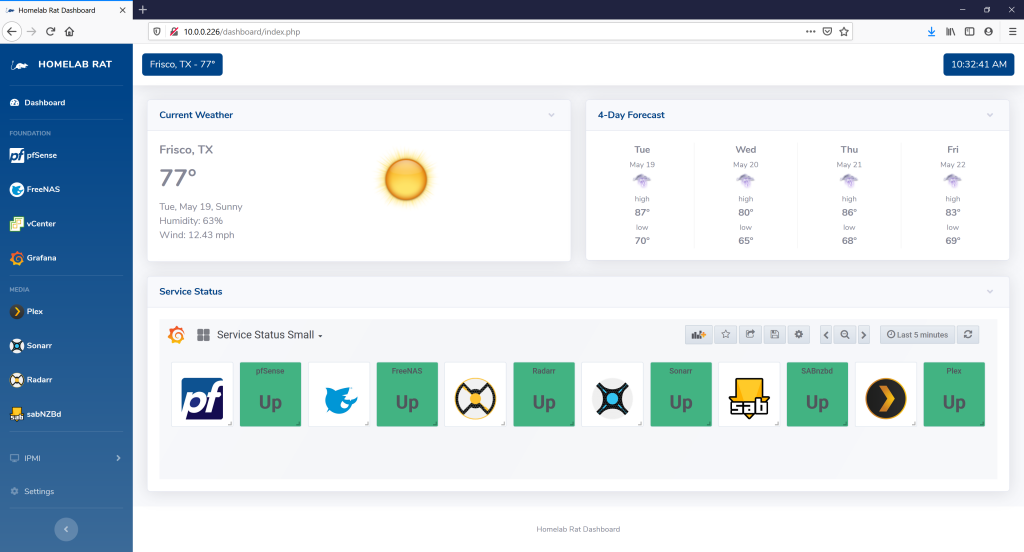Viewport: 1024px width, 552px height.
Task: Click the SABnzbd Up status panel
Action: (x=817, y=395)
